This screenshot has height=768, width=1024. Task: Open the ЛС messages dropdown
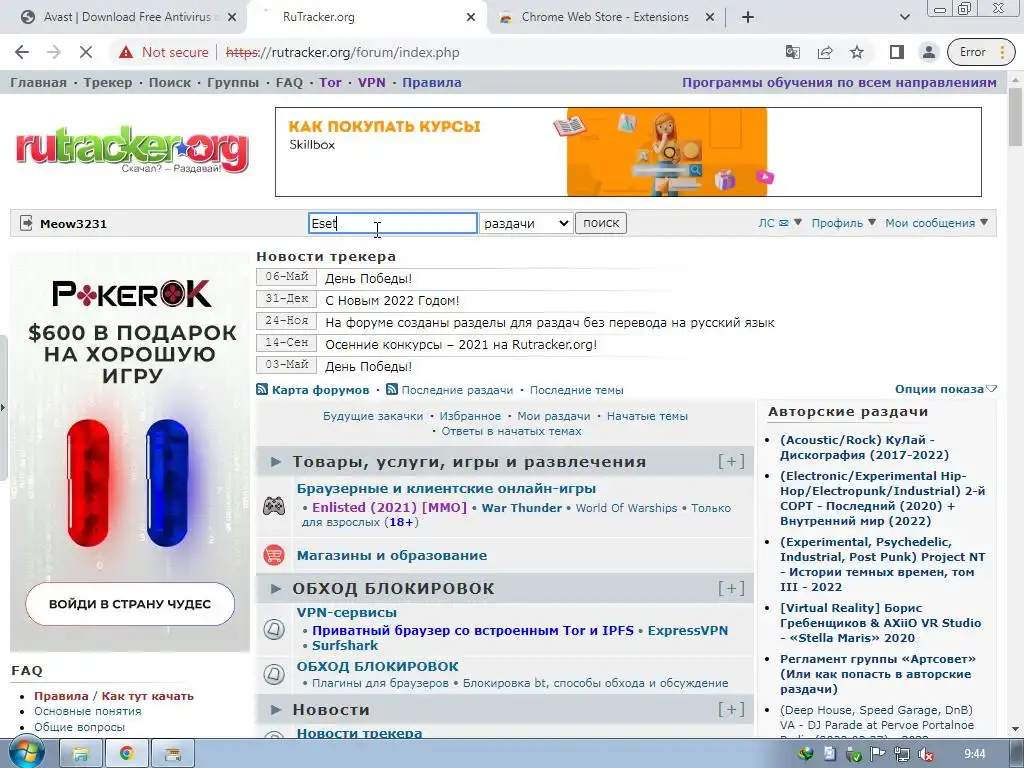tap(779, 223)
